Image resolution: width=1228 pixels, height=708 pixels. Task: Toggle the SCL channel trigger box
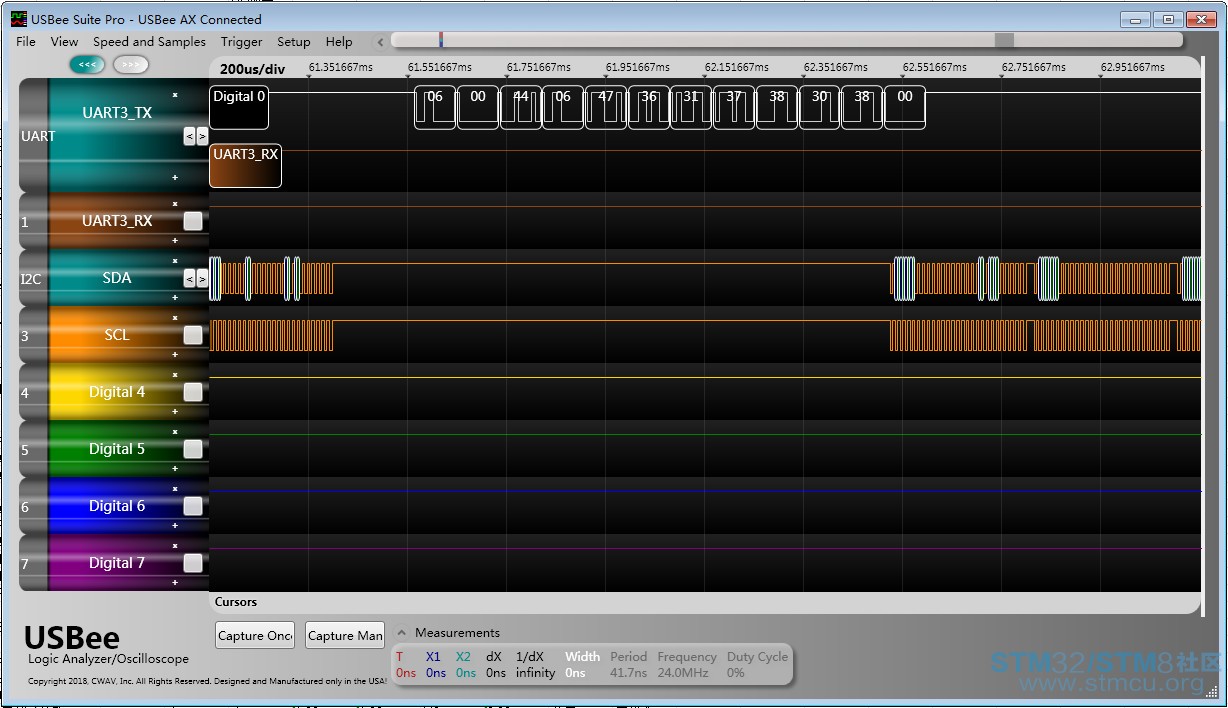click(193, 335)
